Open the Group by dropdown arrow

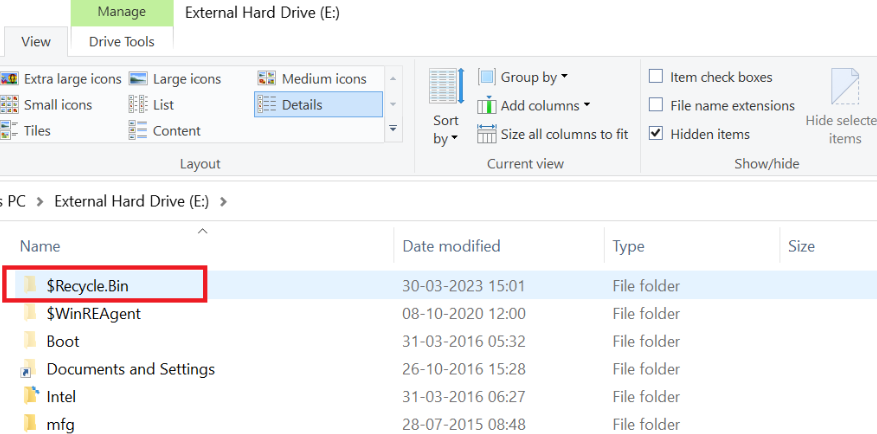[x=564, y=76]
